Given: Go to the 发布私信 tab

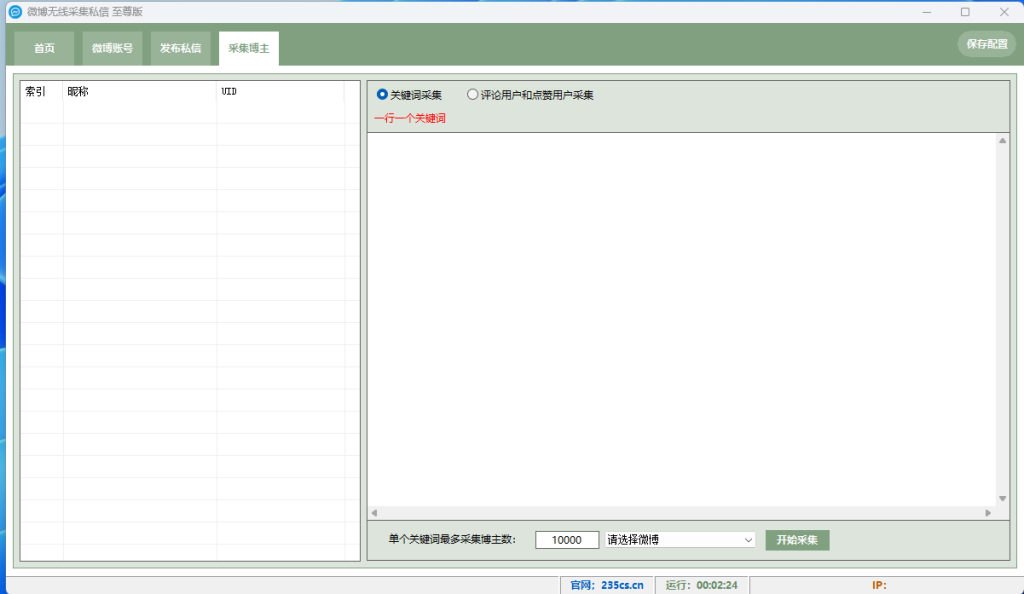Looking at the screenshot, I should tap(181, 48).
